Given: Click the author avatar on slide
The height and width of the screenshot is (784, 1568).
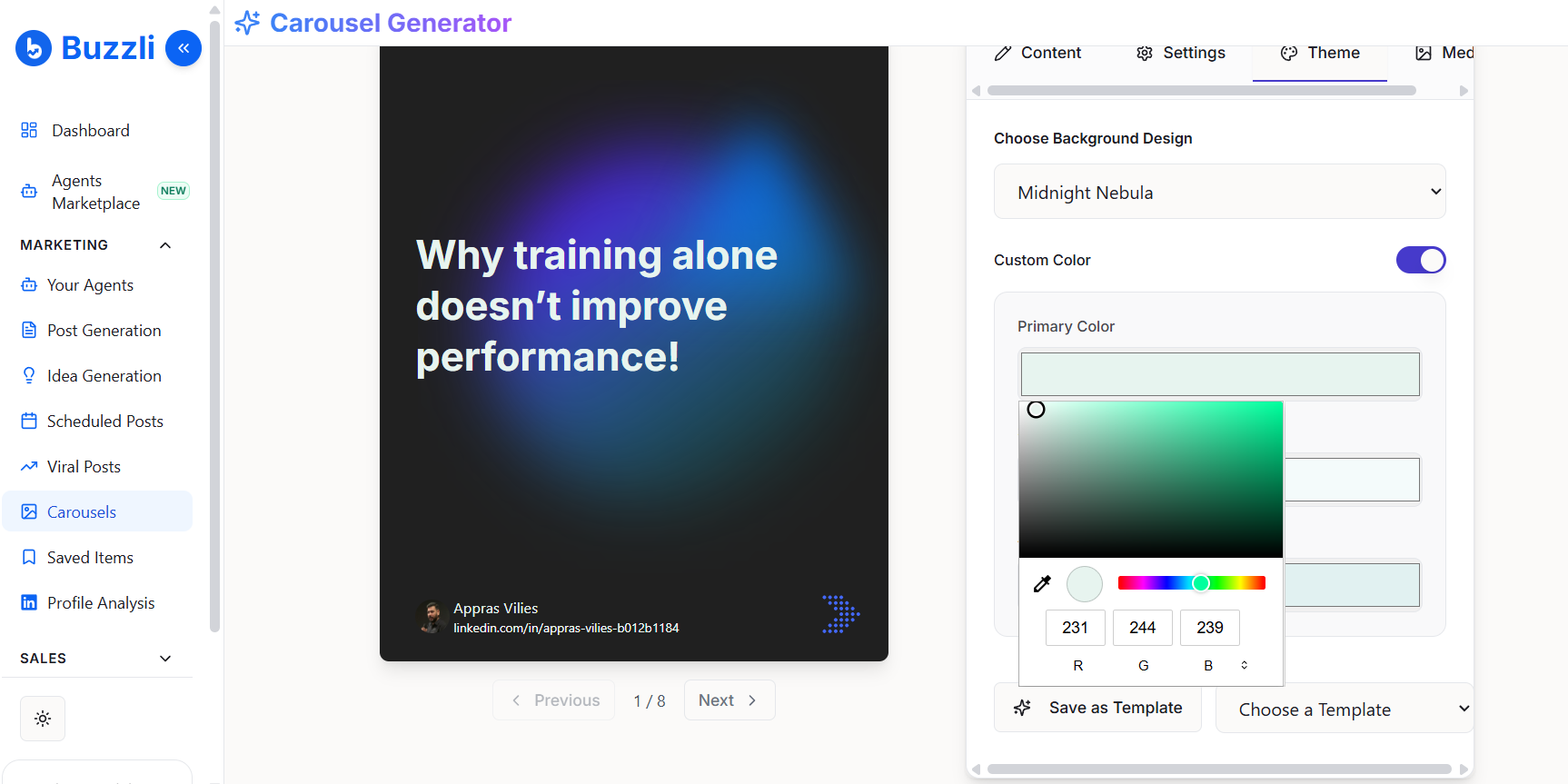Looking at the screenshot, I should pyautogui.click(x=431, y=618).
